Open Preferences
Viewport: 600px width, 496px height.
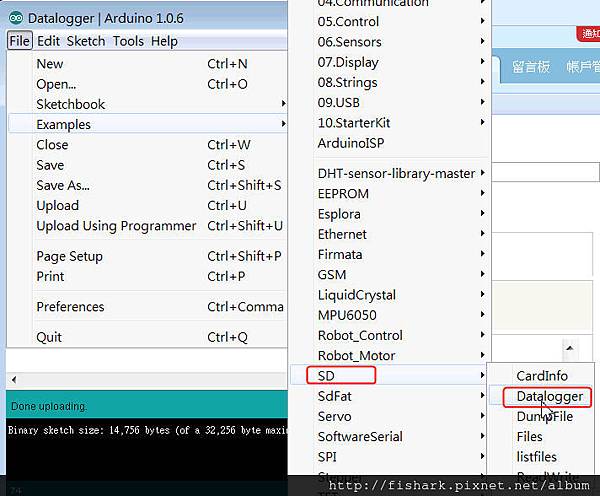(x=147, y=307)
